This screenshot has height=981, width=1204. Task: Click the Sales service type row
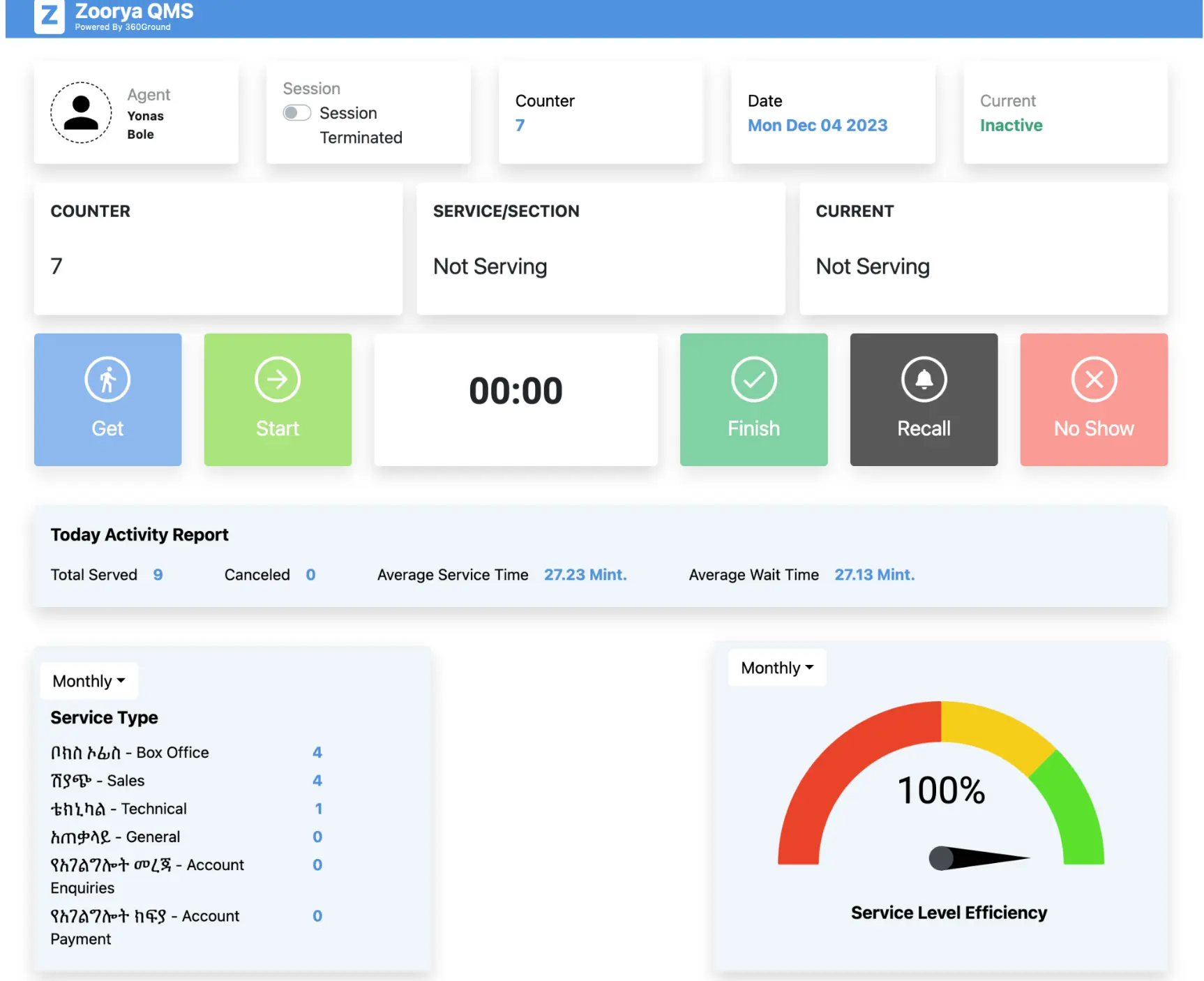click(98, 781)
